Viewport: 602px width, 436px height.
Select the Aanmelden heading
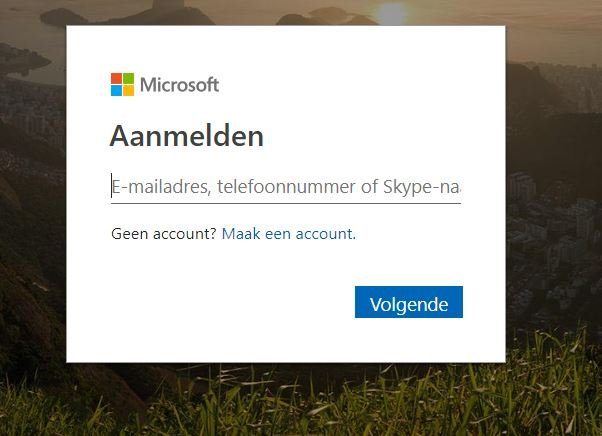(187, 136)
